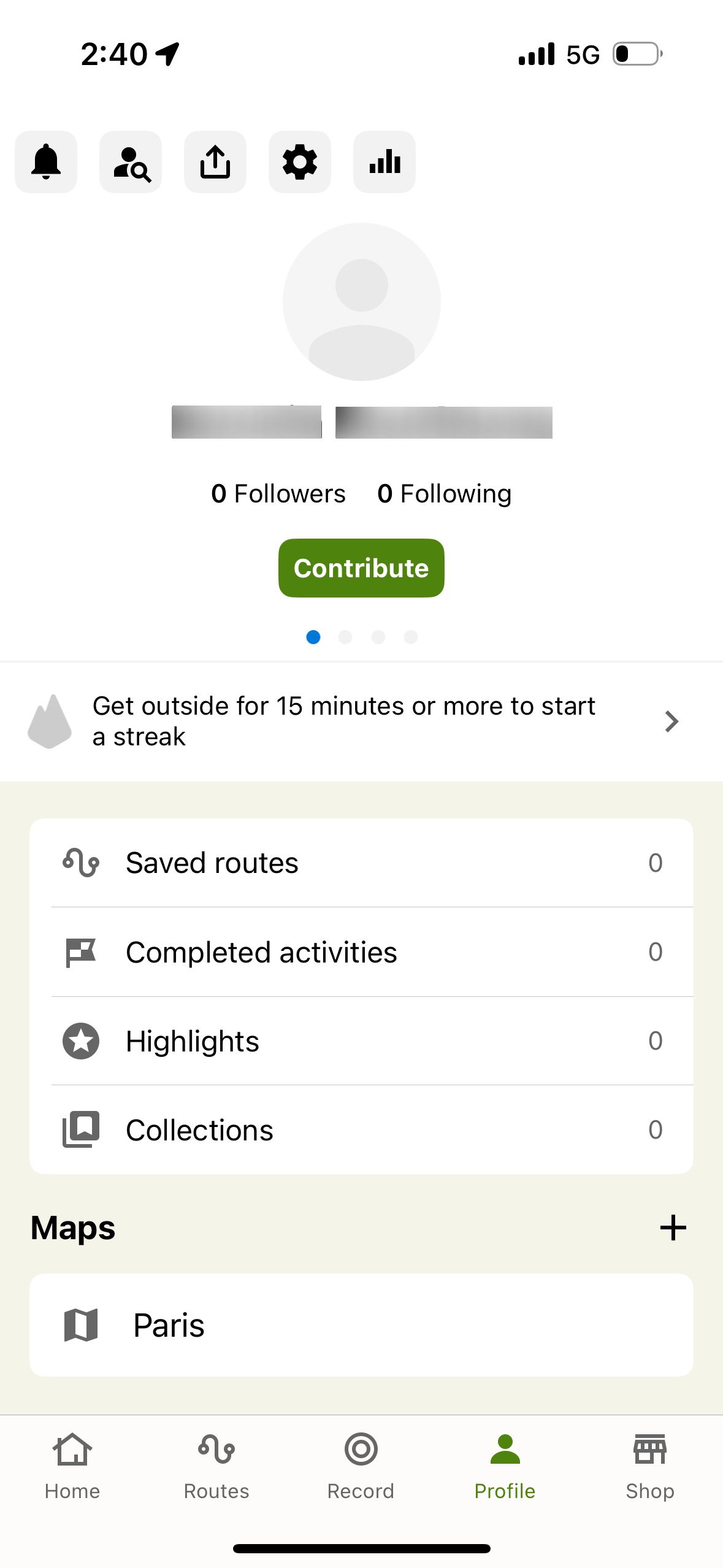Tap the profile avatar placeholder
The width and height of the screenshot is (723, 1568).
tap(362, 302)
